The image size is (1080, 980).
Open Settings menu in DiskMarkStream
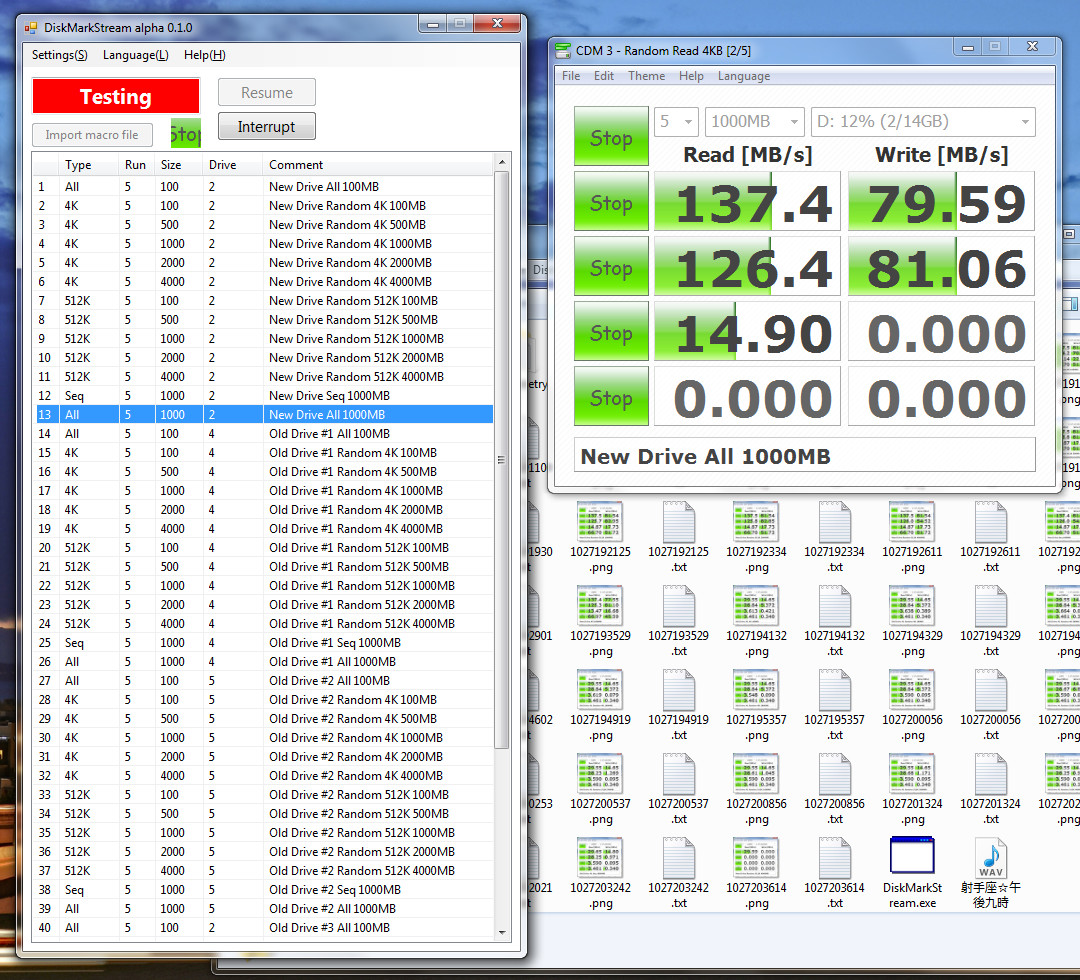pos(59,55)
